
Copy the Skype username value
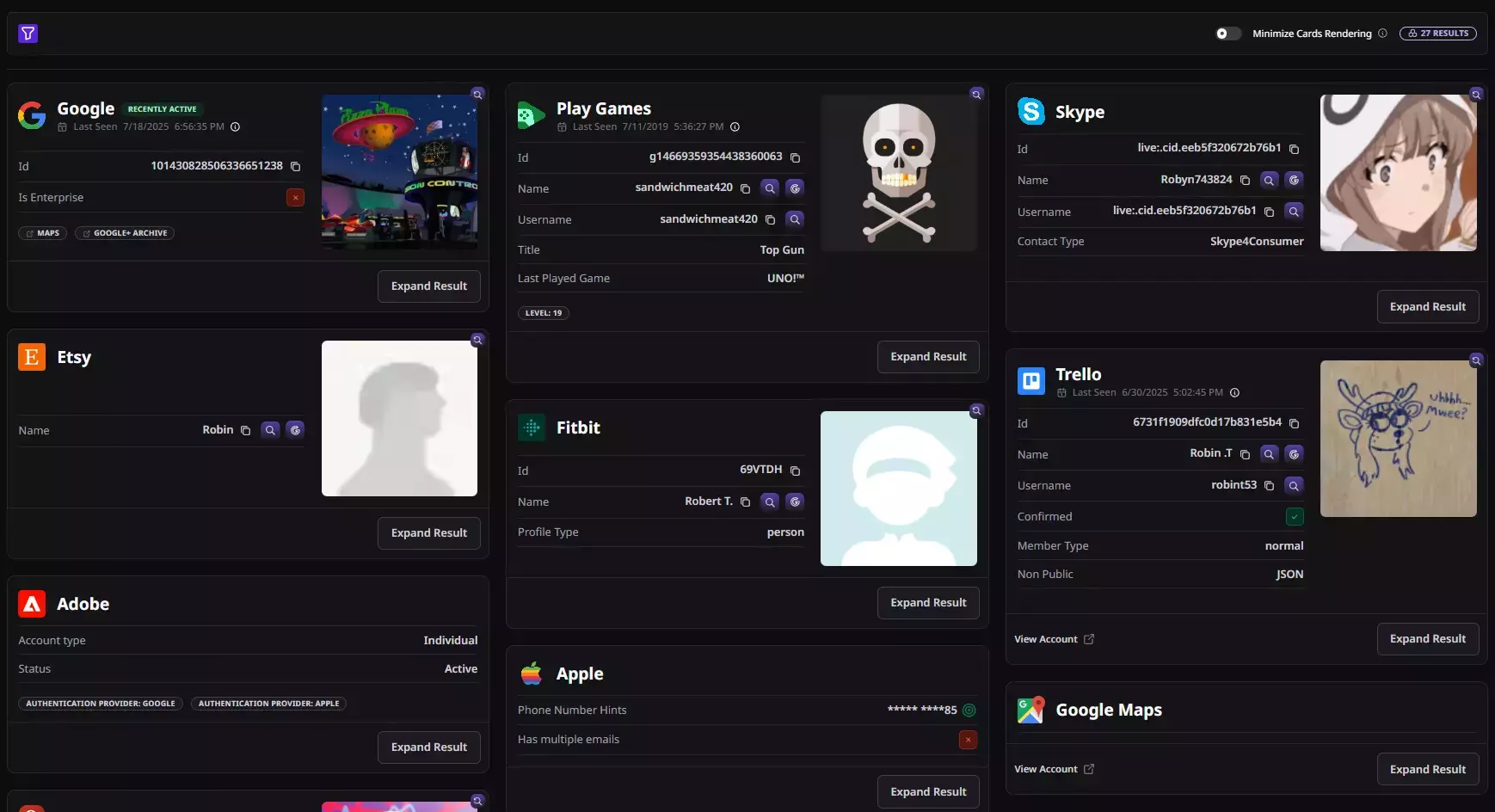1269,212
